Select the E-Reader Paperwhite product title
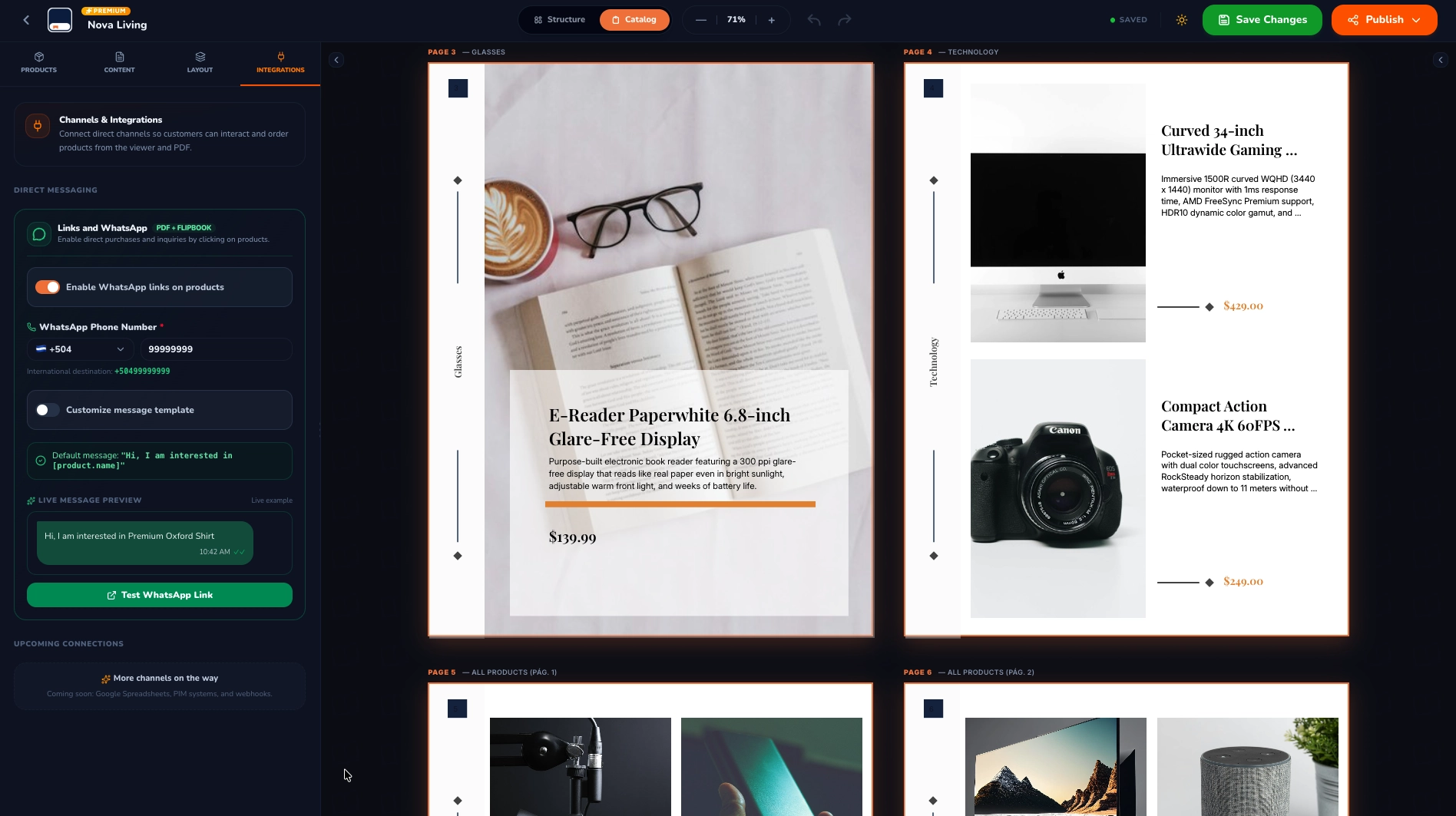This screenshot has height=816, width=1456. [669, 427]
